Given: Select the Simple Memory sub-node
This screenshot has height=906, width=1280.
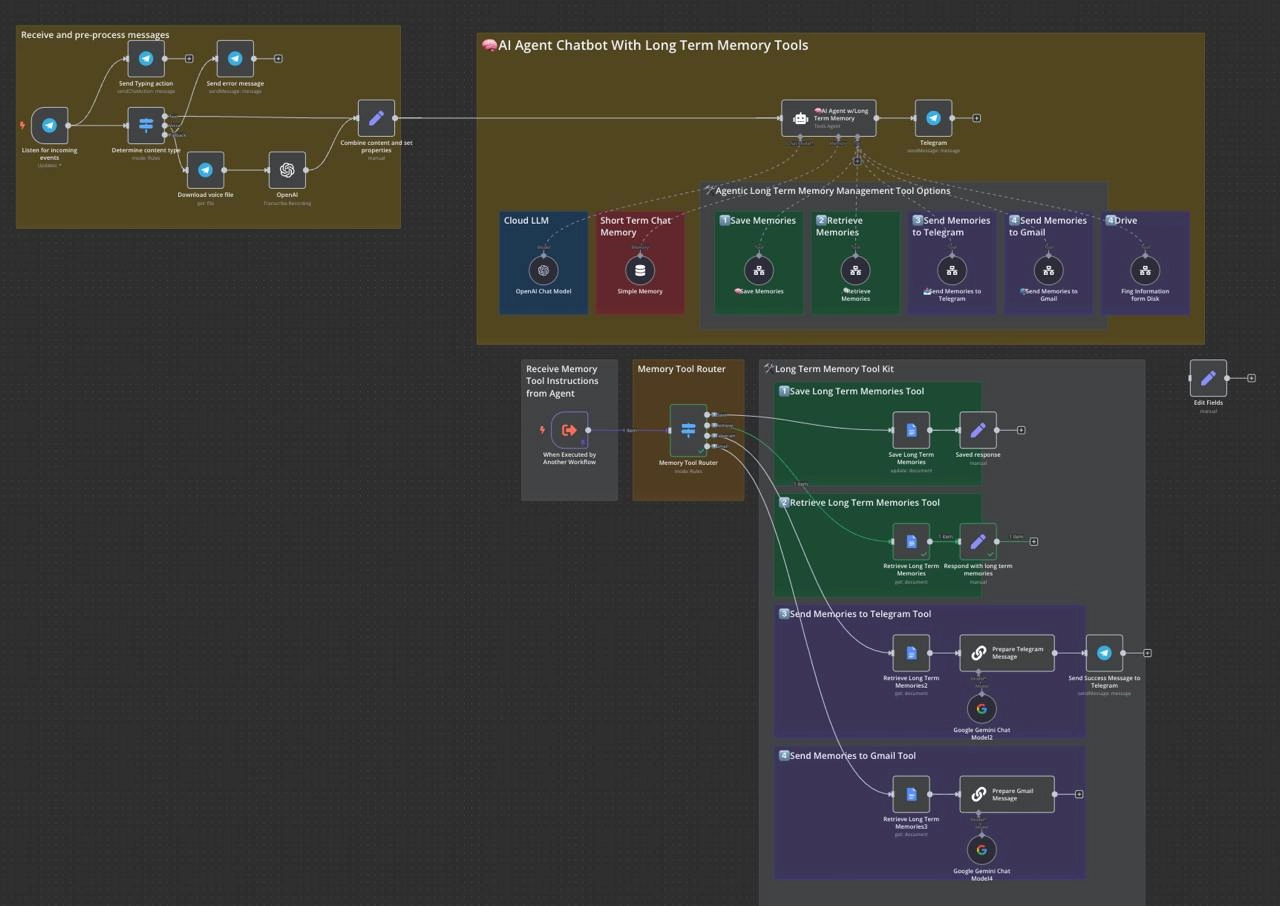Looking at the screenshot, I should point(640,270).
